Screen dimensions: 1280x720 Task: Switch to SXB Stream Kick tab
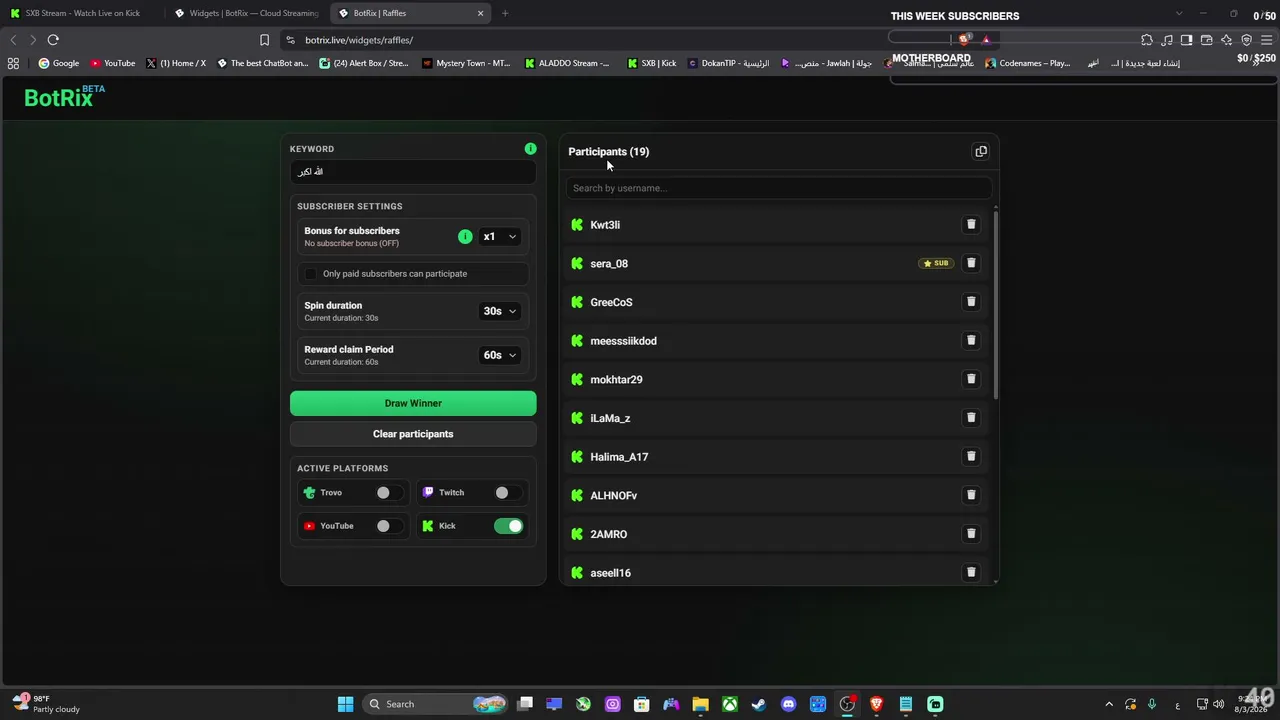tap(82, 13)
